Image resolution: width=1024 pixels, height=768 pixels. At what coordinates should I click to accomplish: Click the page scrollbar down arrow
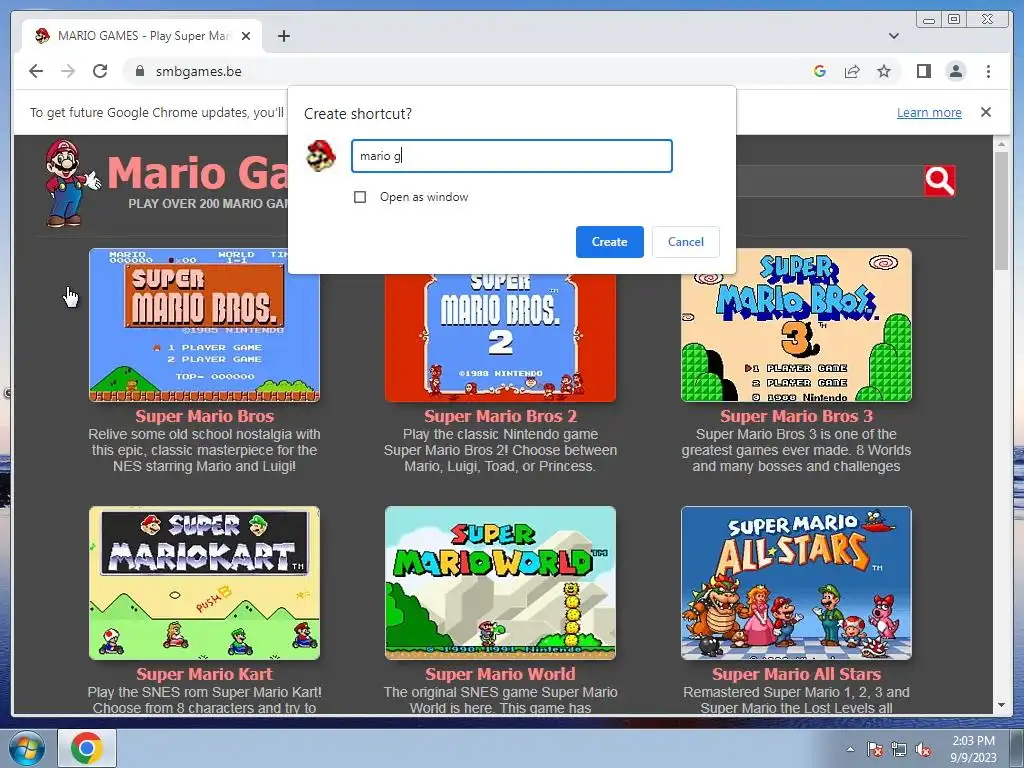[1001, 705]
